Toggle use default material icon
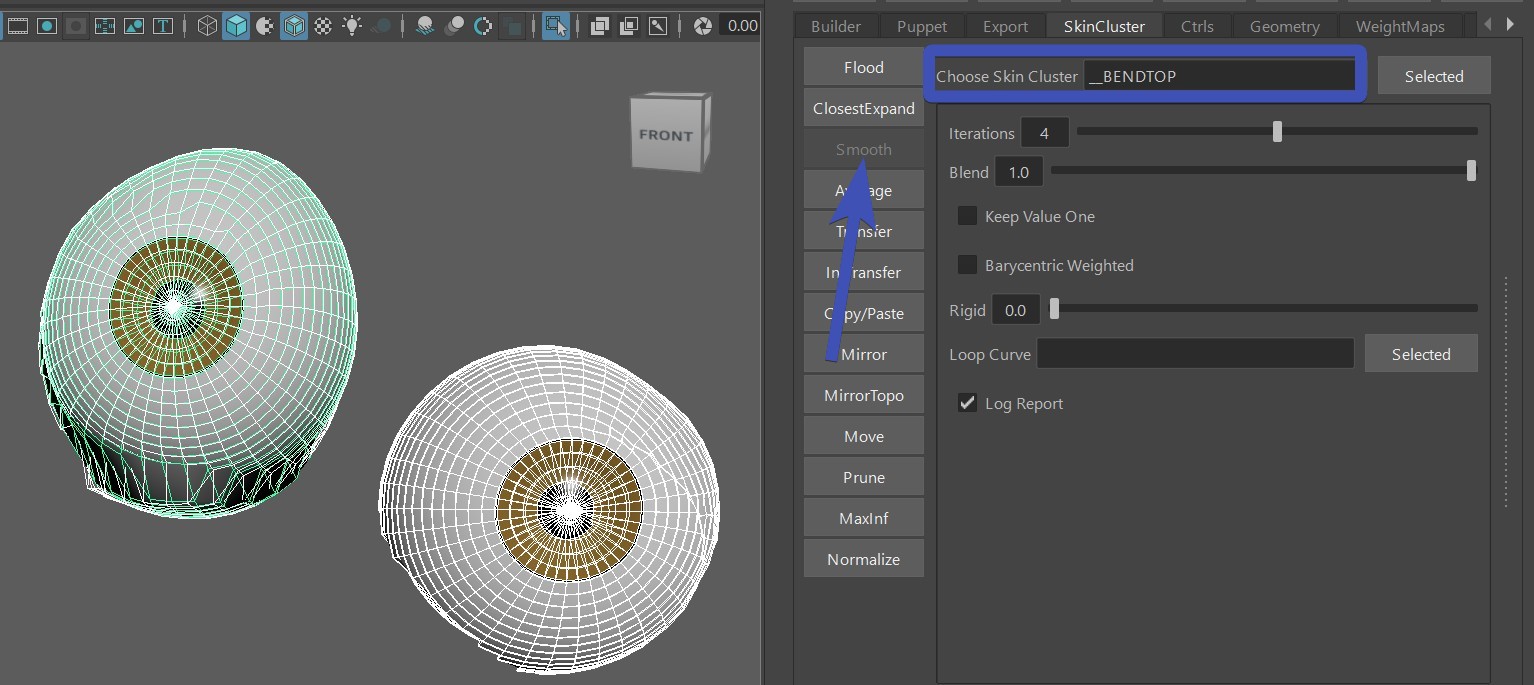 (264, 26)
